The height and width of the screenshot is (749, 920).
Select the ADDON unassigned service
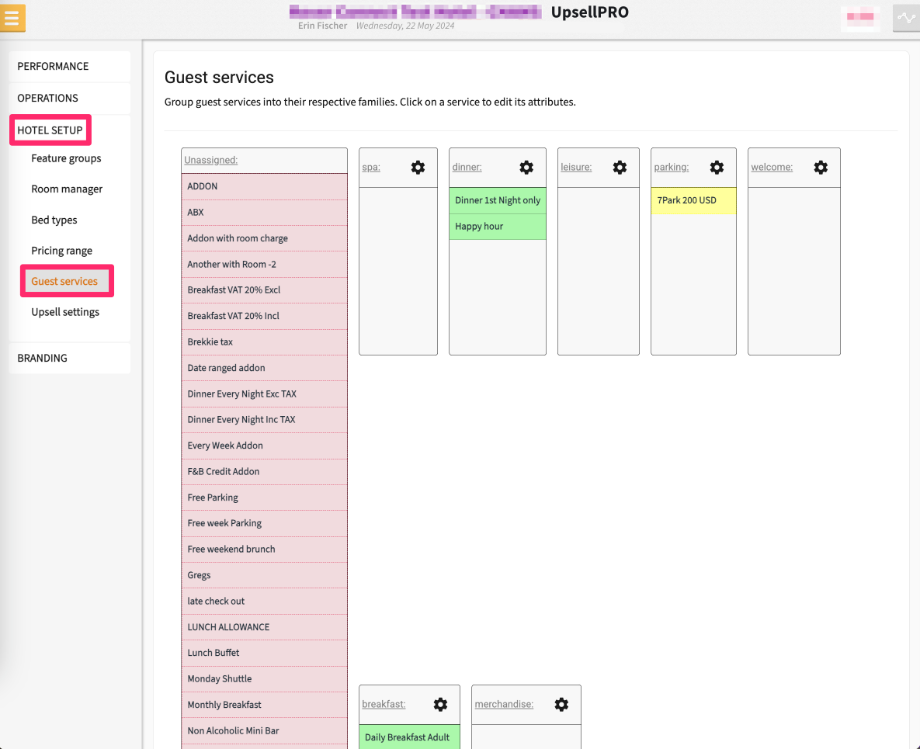click(x=265, y=187)
